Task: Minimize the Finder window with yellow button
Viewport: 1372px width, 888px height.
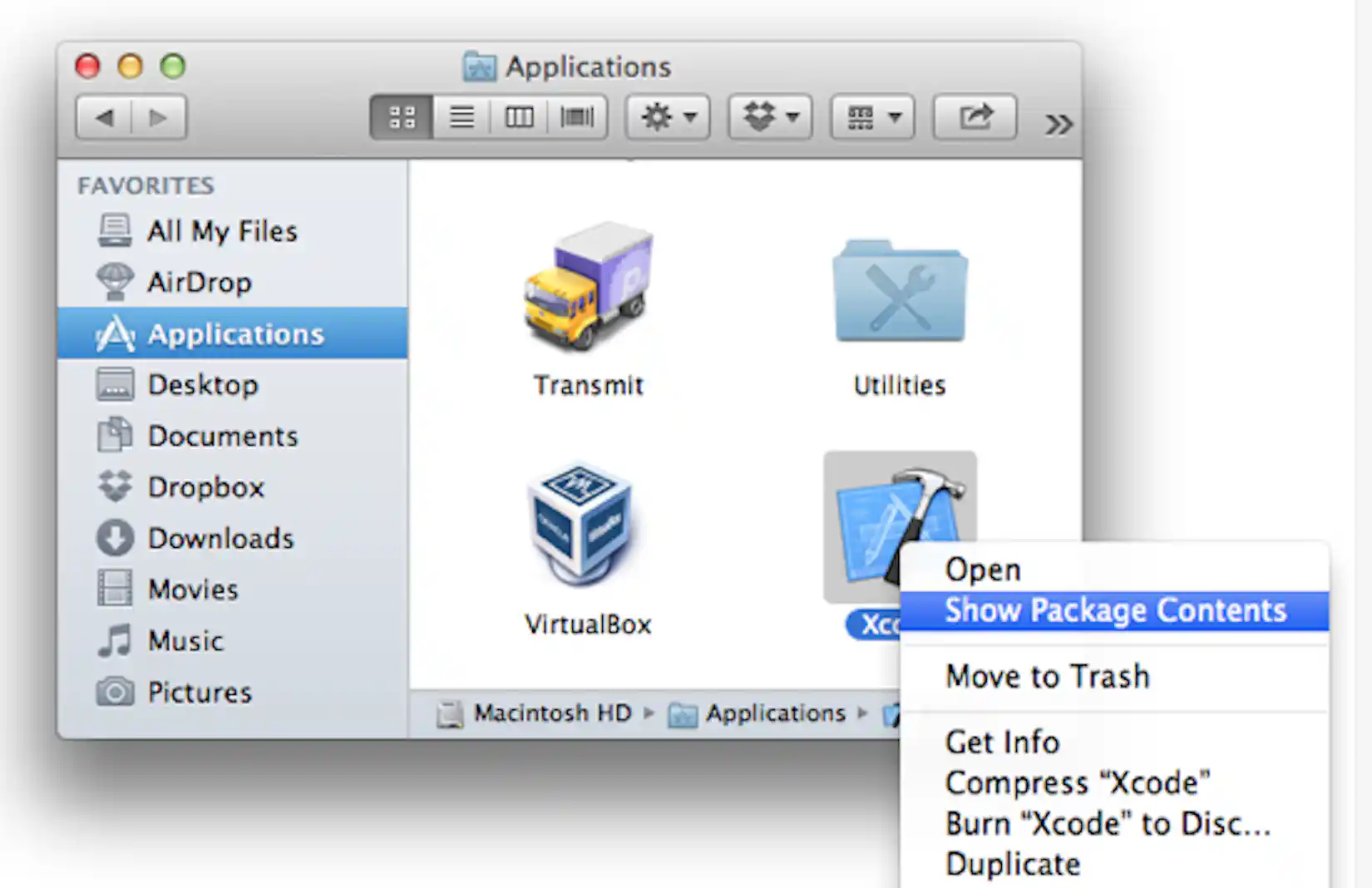Action: pyautogui.click(x=130, y=66)
